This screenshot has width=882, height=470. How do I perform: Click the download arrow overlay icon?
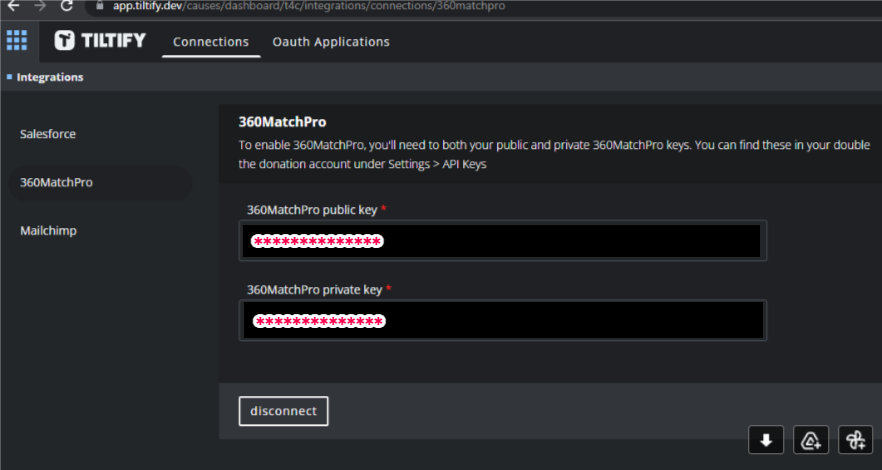click(766, 440)
